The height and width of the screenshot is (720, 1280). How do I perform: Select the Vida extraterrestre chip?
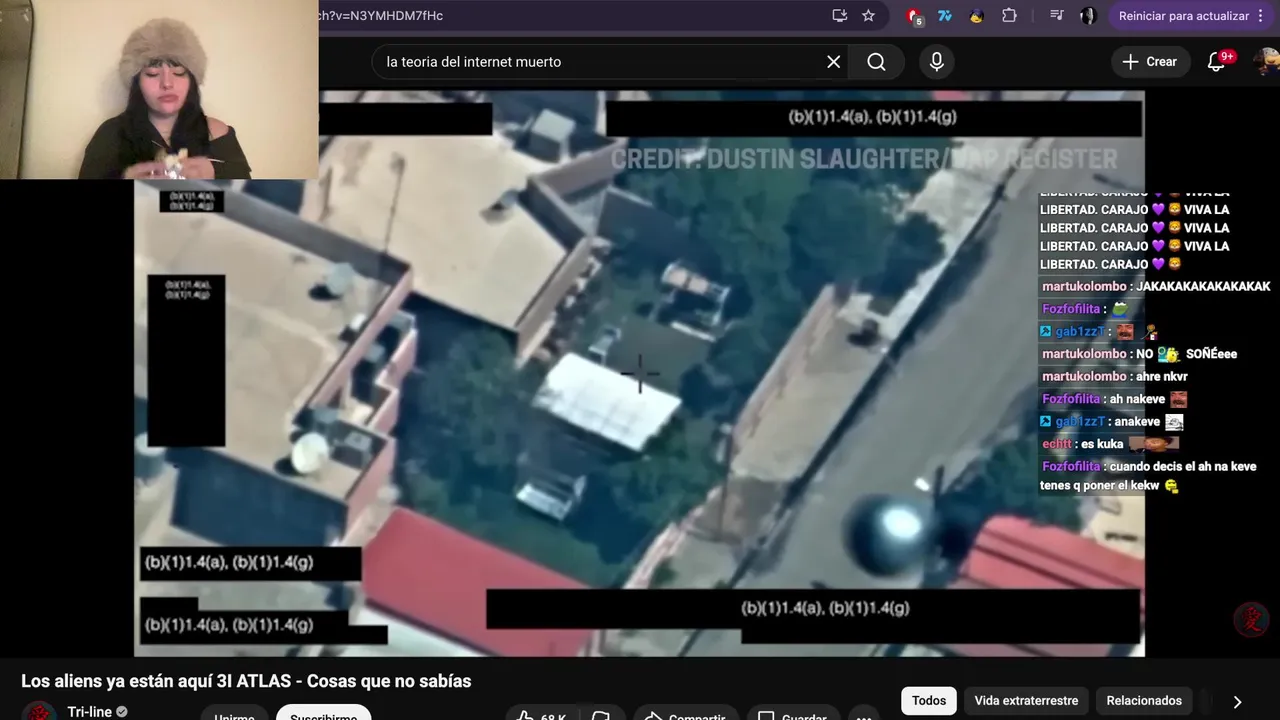coord(1026,701)
